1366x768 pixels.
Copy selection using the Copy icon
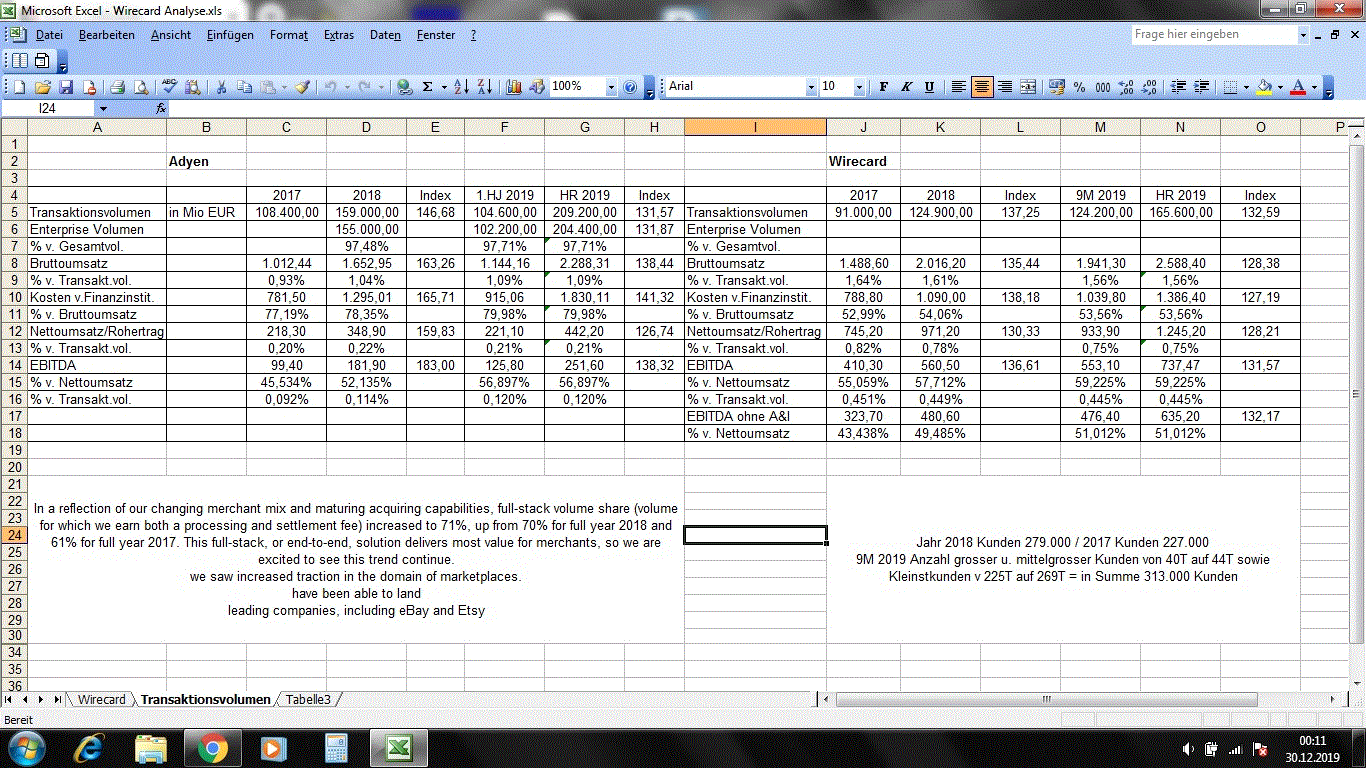coord(244,87)
